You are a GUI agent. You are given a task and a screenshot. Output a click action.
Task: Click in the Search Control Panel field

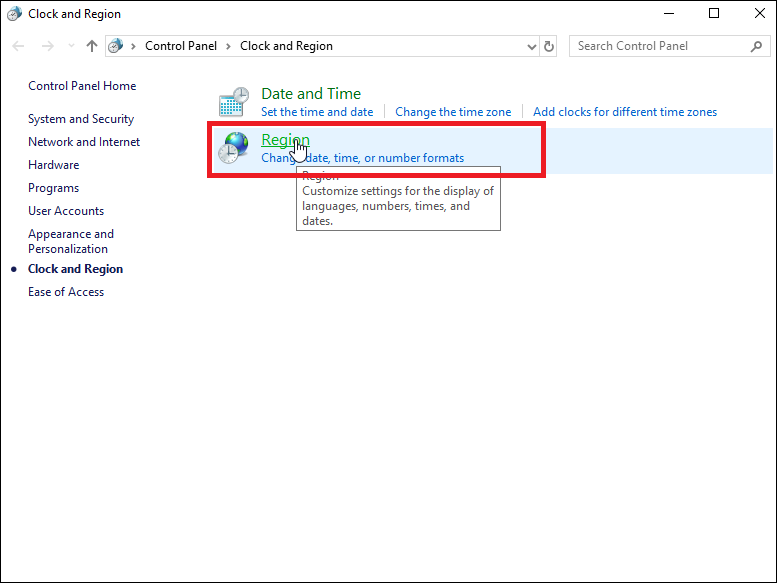tap(669, 46)
